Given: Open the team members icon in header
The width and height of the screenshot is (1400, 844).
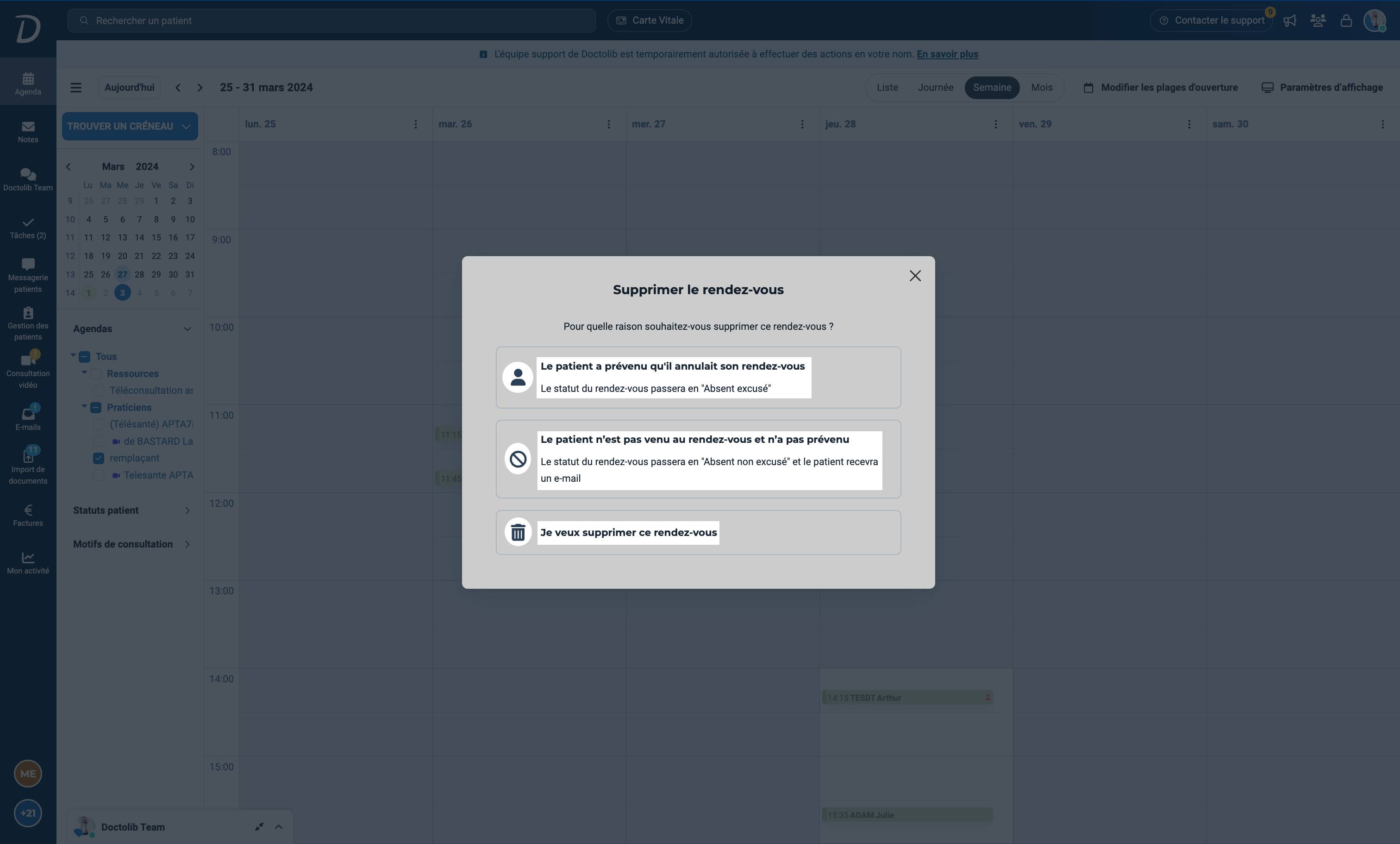Looking at the screenshot, I should point(1318,20).
